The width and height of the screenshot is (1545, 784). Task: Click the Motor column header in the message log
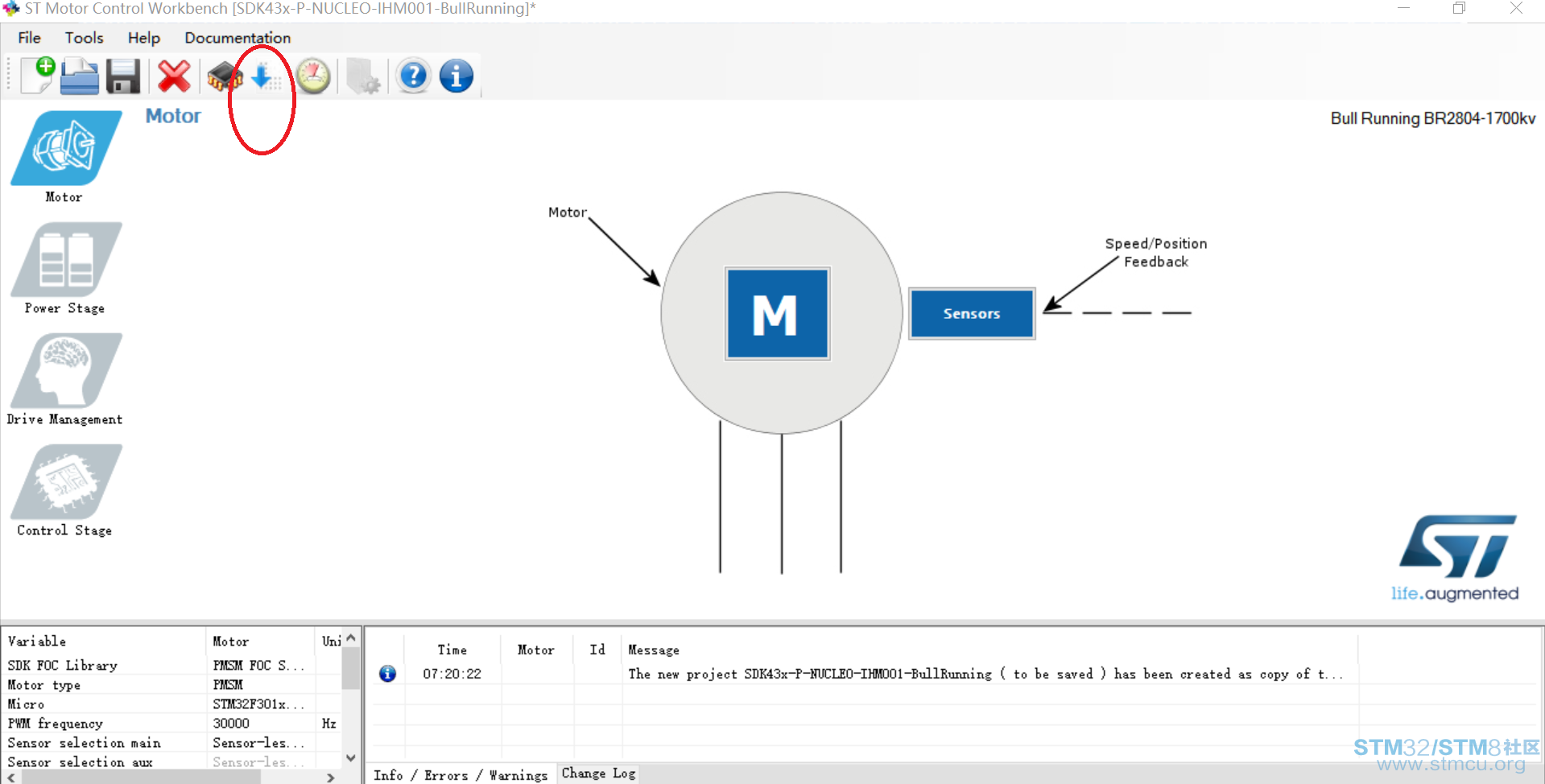[536, 650]
